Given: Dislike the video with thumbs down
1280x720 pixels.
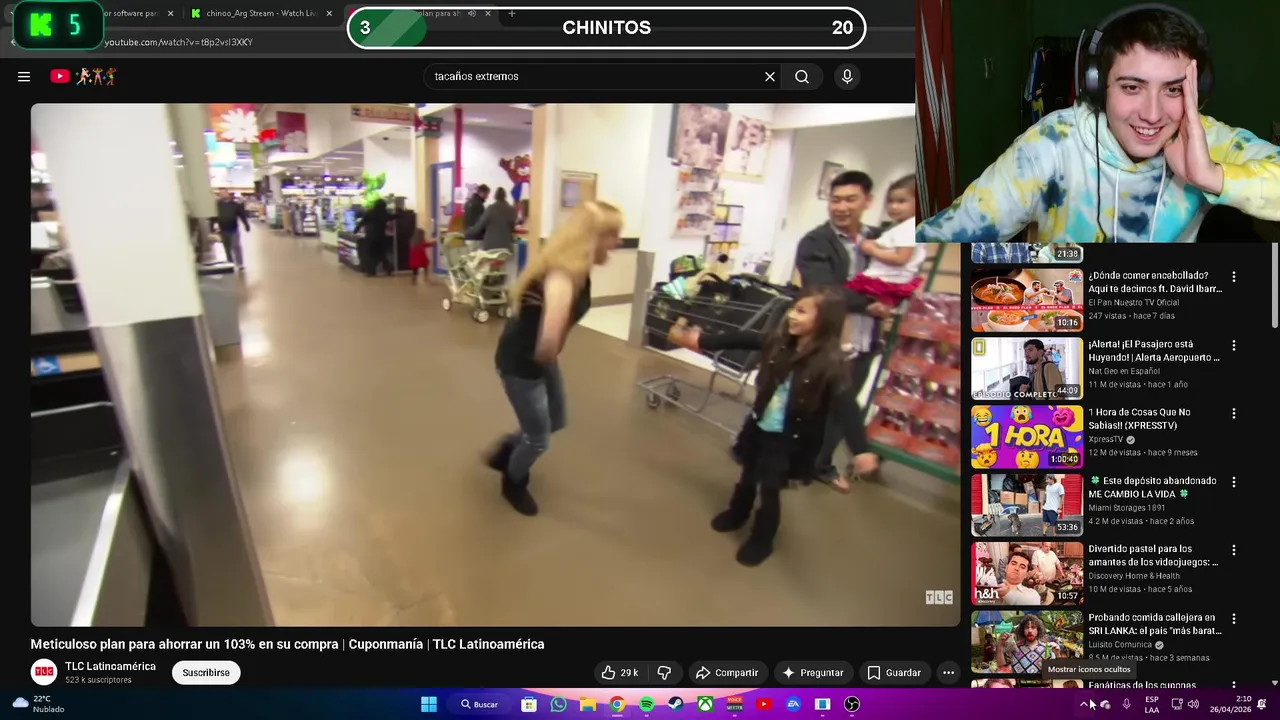Looking at the screenshot, I should tap(663, 673).
